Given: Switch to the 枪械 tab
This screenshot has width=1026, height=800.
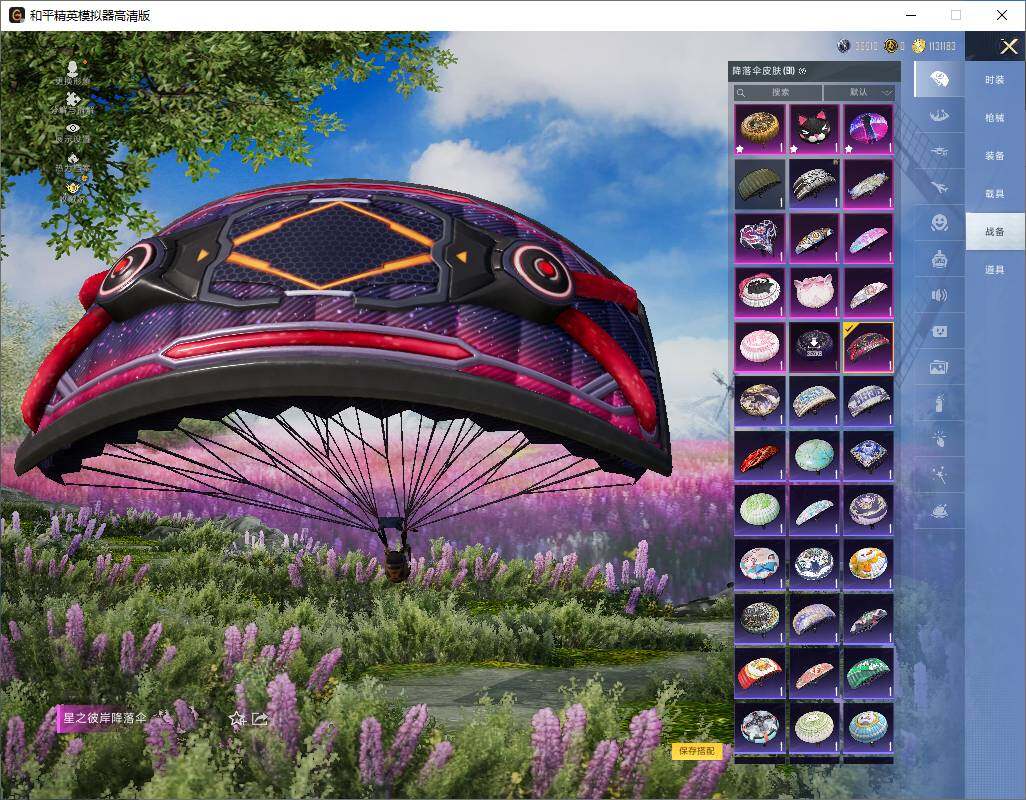Looking at the screenshot, I should [x=995, y=118].
